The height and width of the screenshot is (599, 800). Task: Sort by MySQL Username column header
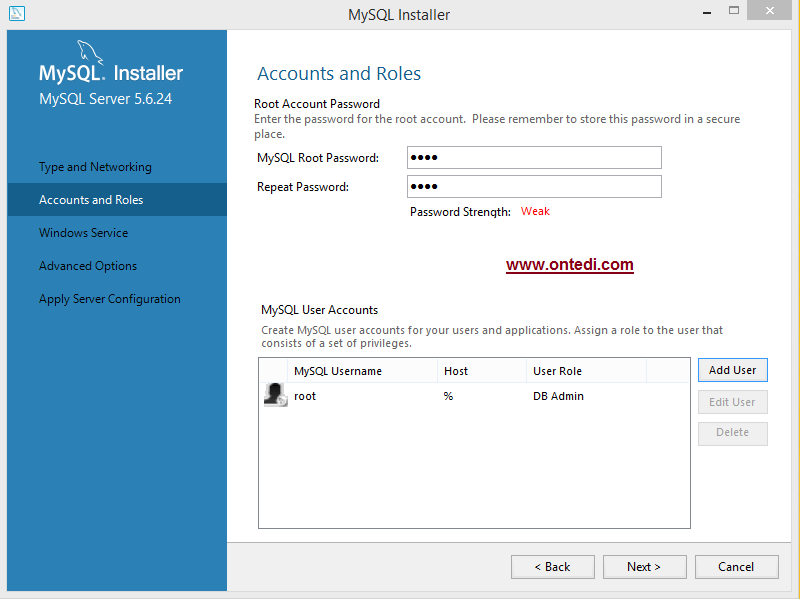363,371
